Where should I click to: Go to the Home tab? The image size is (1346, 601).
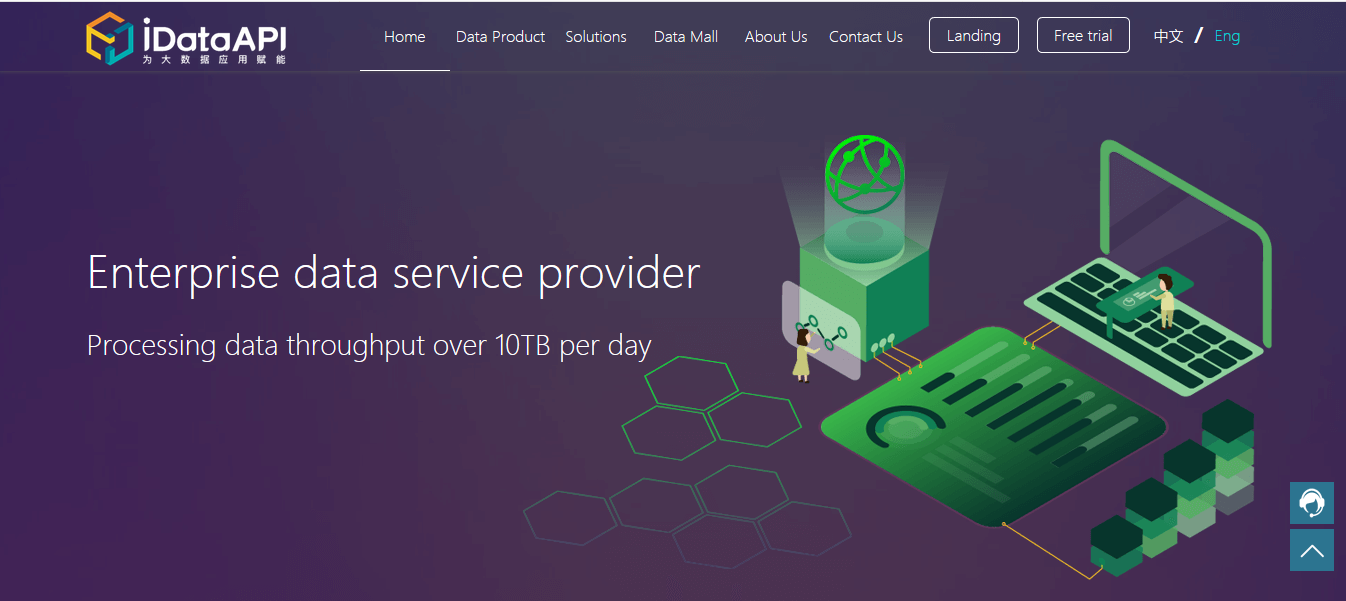[x=405, y=37]
